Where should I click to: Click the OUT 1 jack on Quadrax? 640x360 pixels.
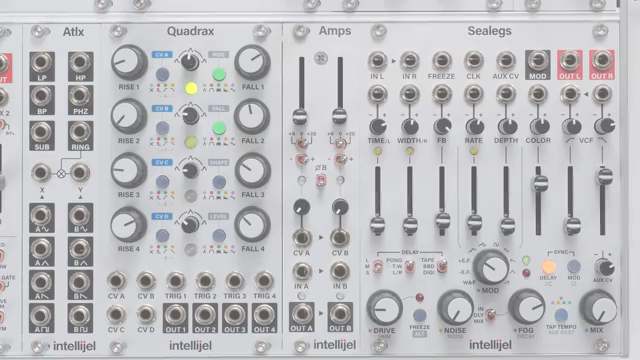pyautogui.click(x=176, y=315)
